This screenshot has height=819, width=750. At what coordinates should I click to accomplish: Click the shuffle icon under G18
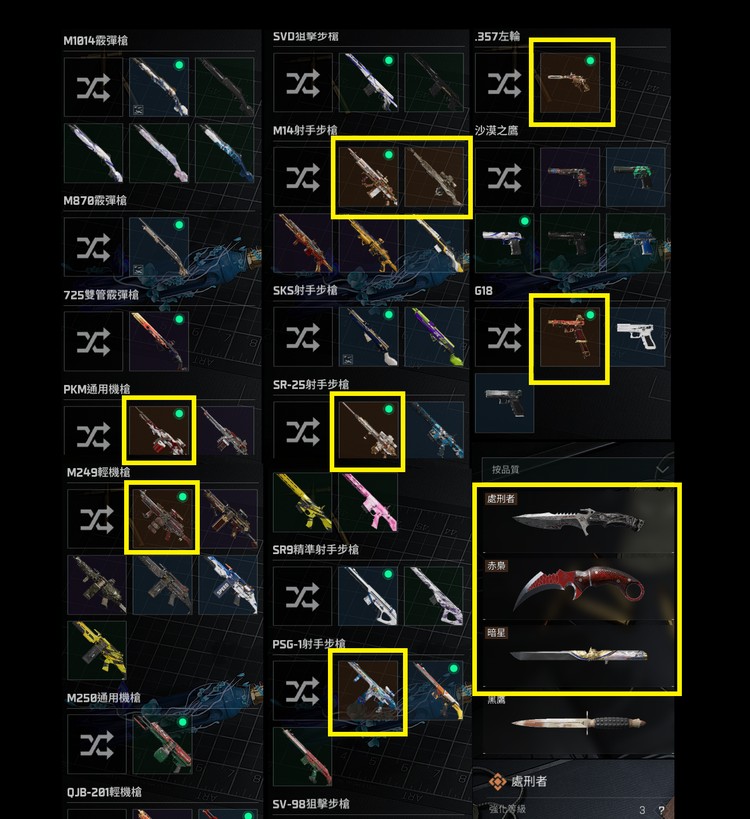505,337
